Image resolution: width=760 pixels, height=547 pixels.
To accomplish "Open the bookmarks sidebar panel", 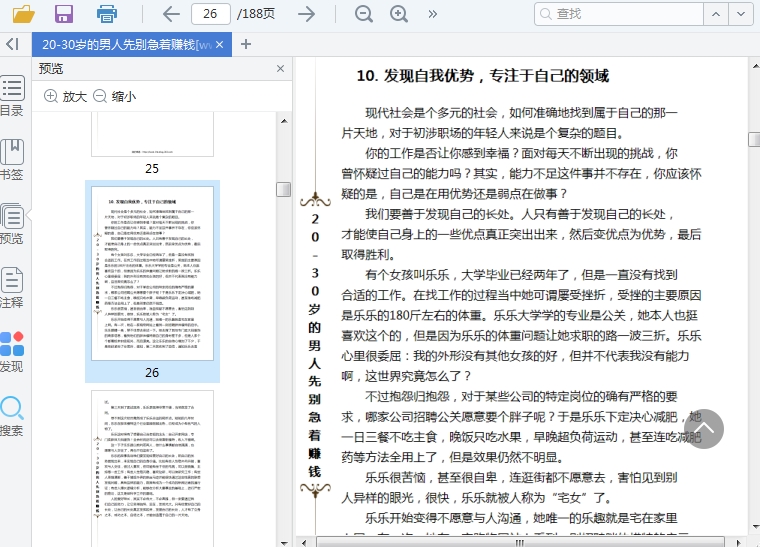I will point(12,160).
